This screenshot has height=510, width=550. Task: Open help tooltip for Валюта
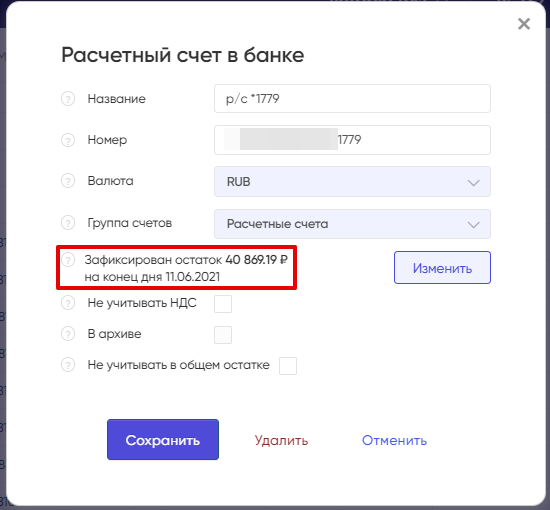coord(68,181)
